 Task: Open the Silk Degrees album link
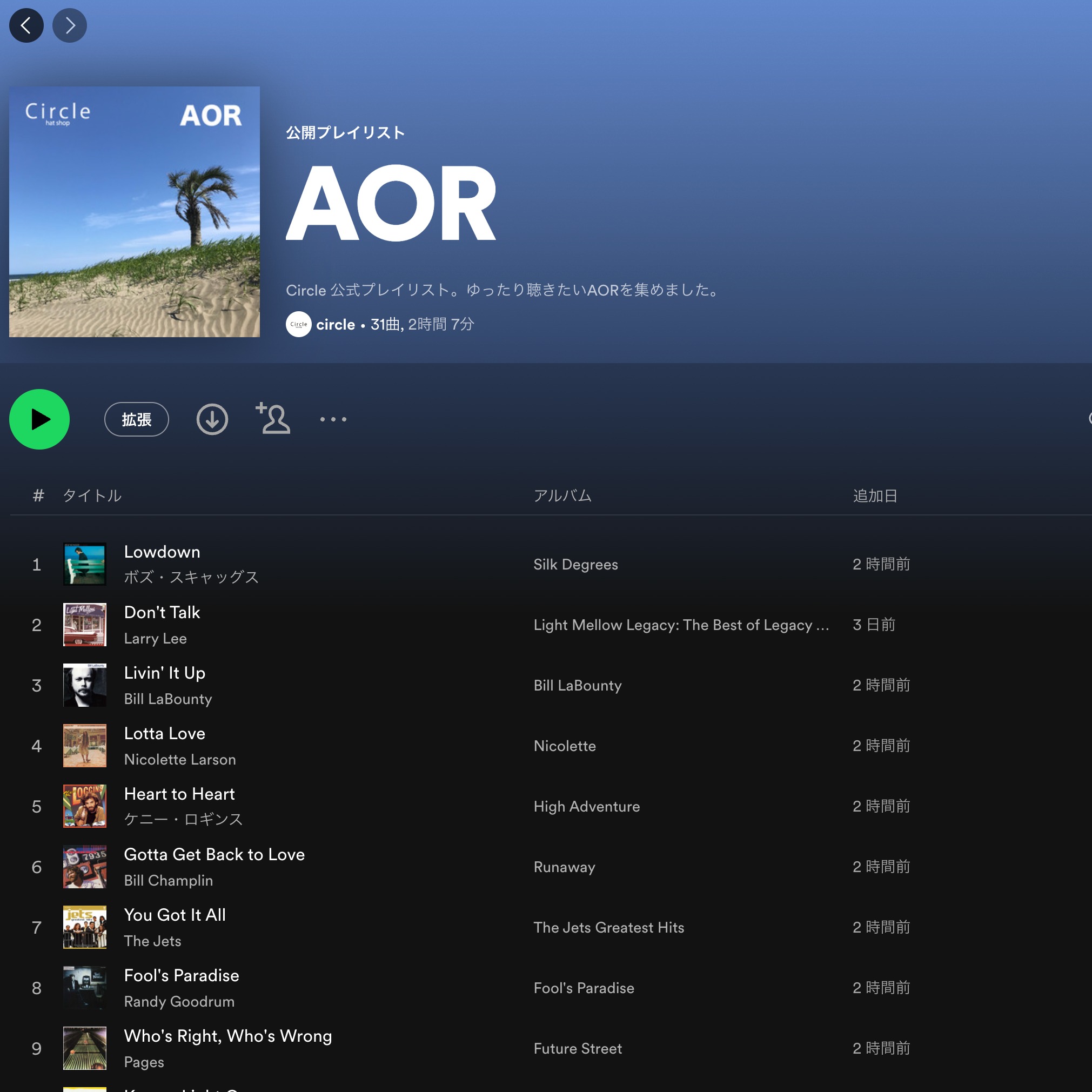coord(575,564)
